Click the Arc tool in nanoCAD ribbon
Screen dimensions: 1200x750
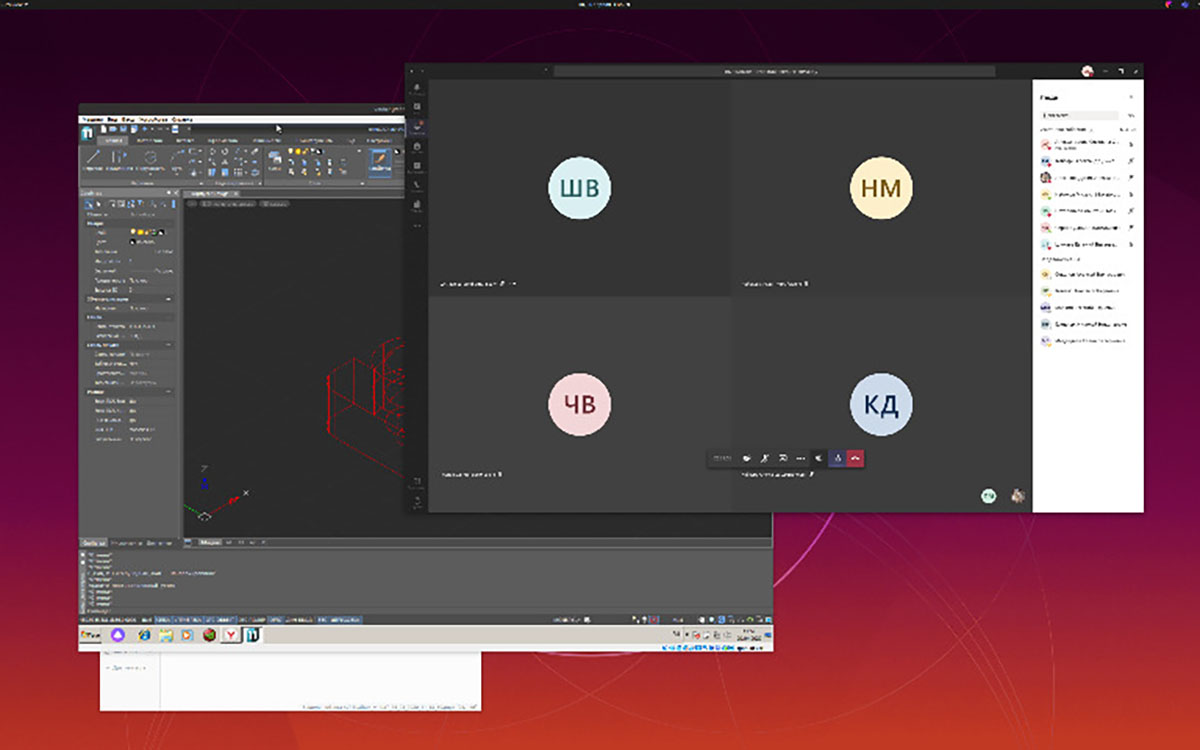(176, 160)
